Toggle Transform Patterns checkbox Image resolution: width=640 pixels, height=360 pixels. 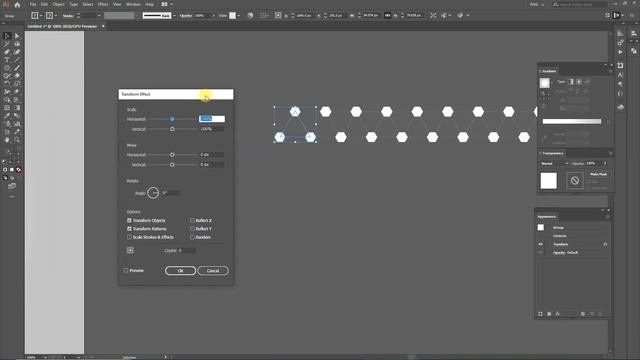[x=129, y=229]
